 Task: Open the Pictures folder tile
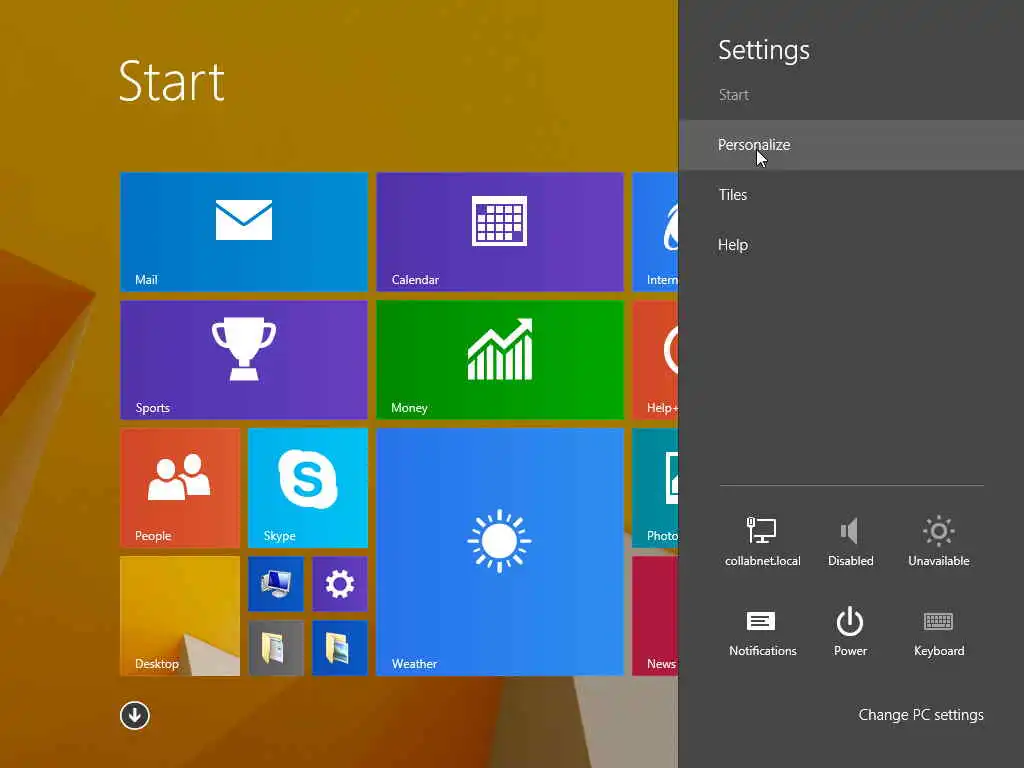click(340, 647)
